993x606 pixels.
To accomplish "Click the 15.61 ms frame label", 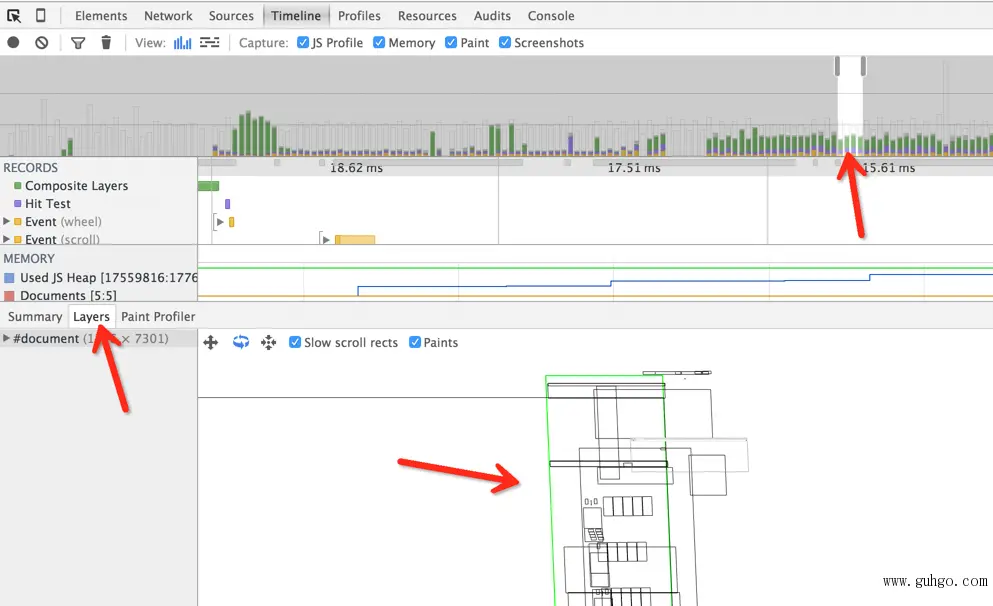I will [x=889, y=168].
